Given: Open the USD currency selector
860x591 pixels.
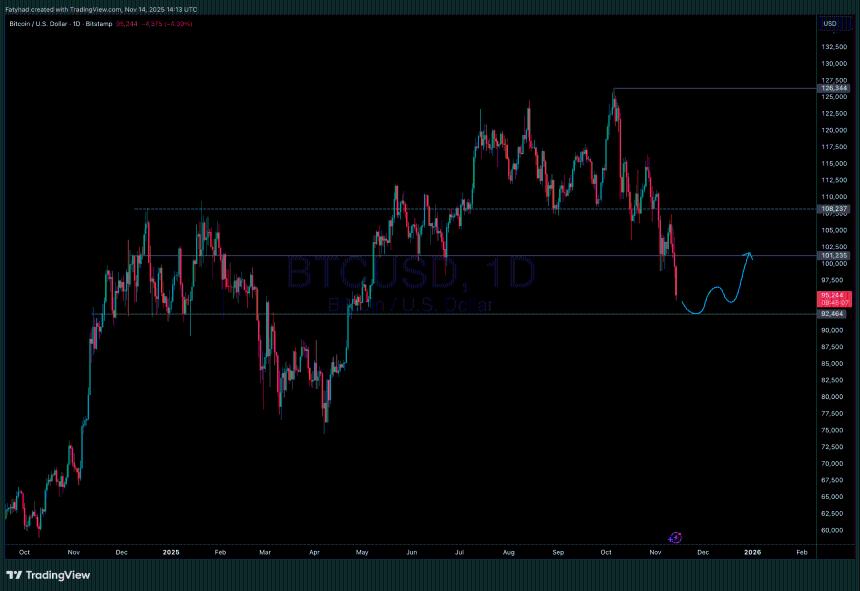Looking at the screenshot, I should [830, 23].
